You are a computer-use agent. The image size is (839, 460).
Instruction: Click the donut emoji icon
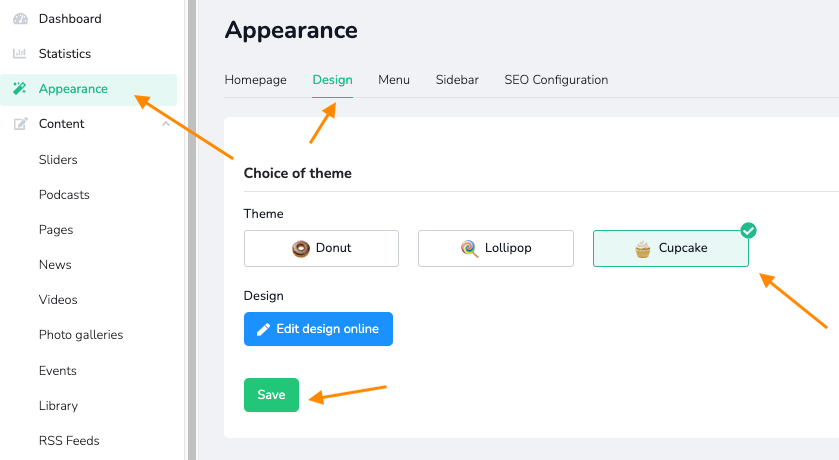coord(301,249)
